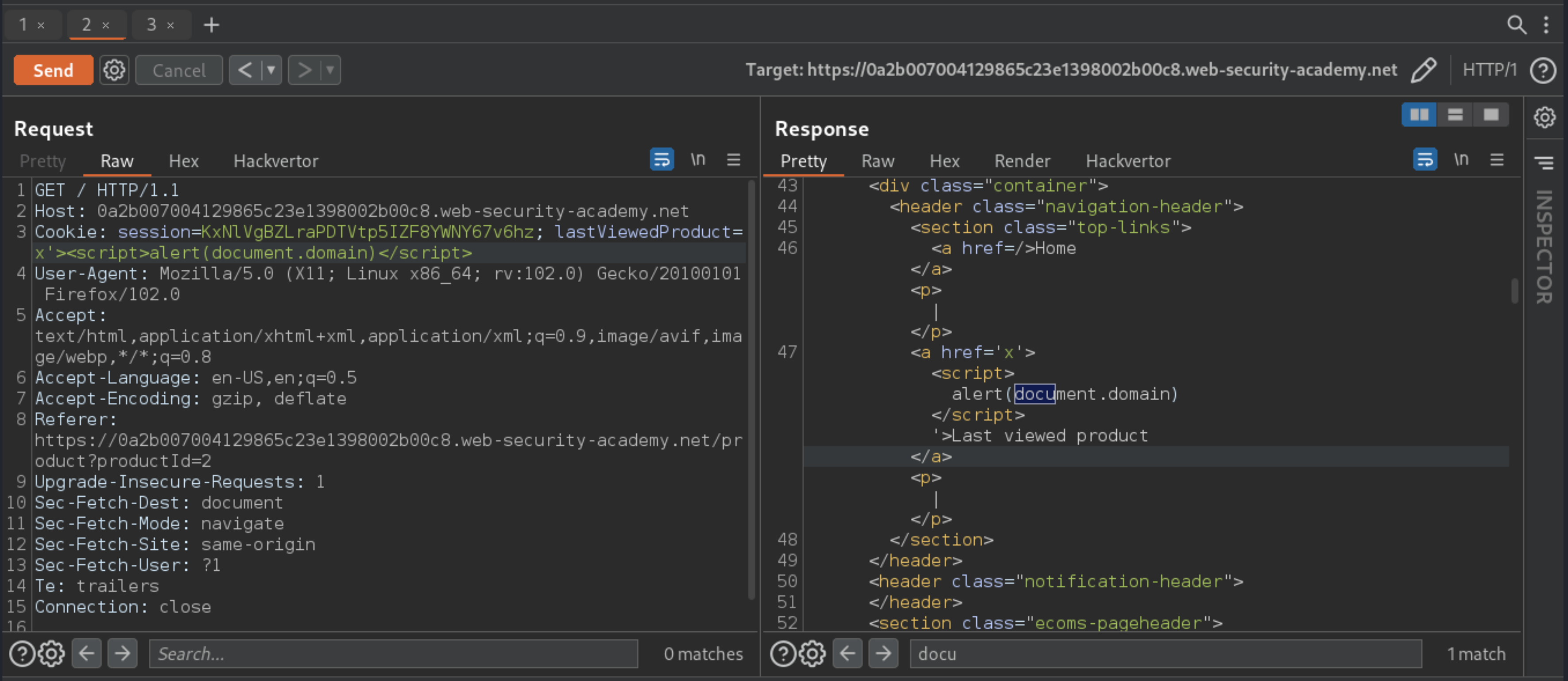Switch Response view to Raw
The width and height of the screenshot is (1568, 681).
(878, 161)
